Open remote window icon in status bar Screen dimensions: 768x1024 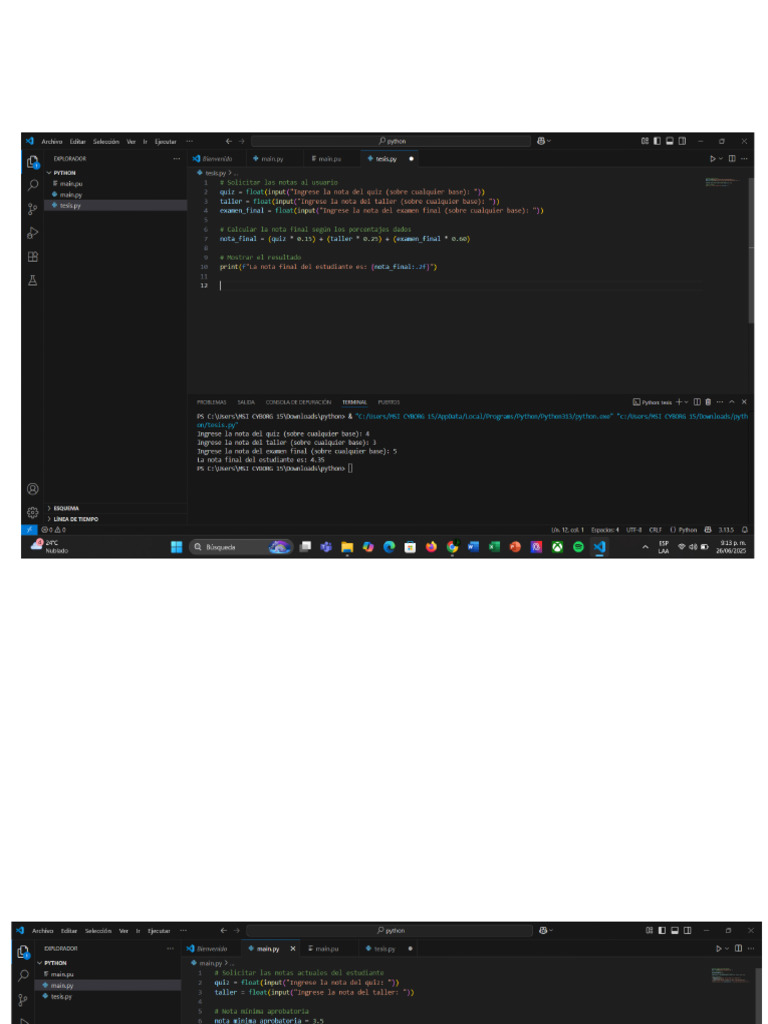29,530
